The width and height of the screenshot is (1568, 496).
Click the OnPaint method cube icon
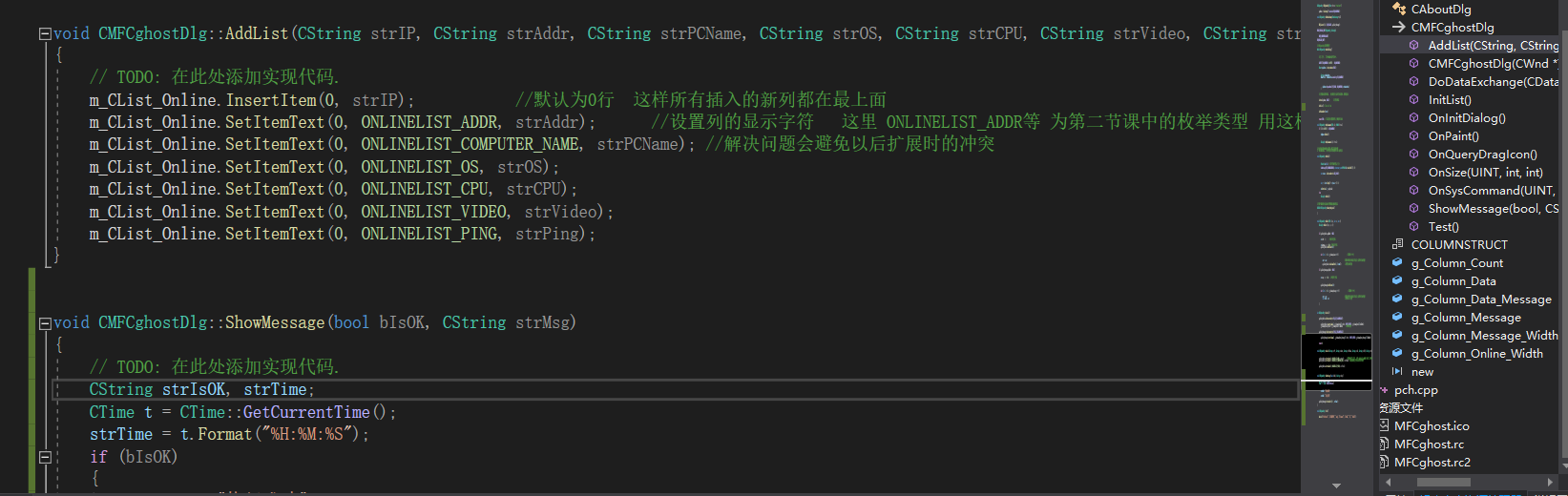pos(1414,136)
